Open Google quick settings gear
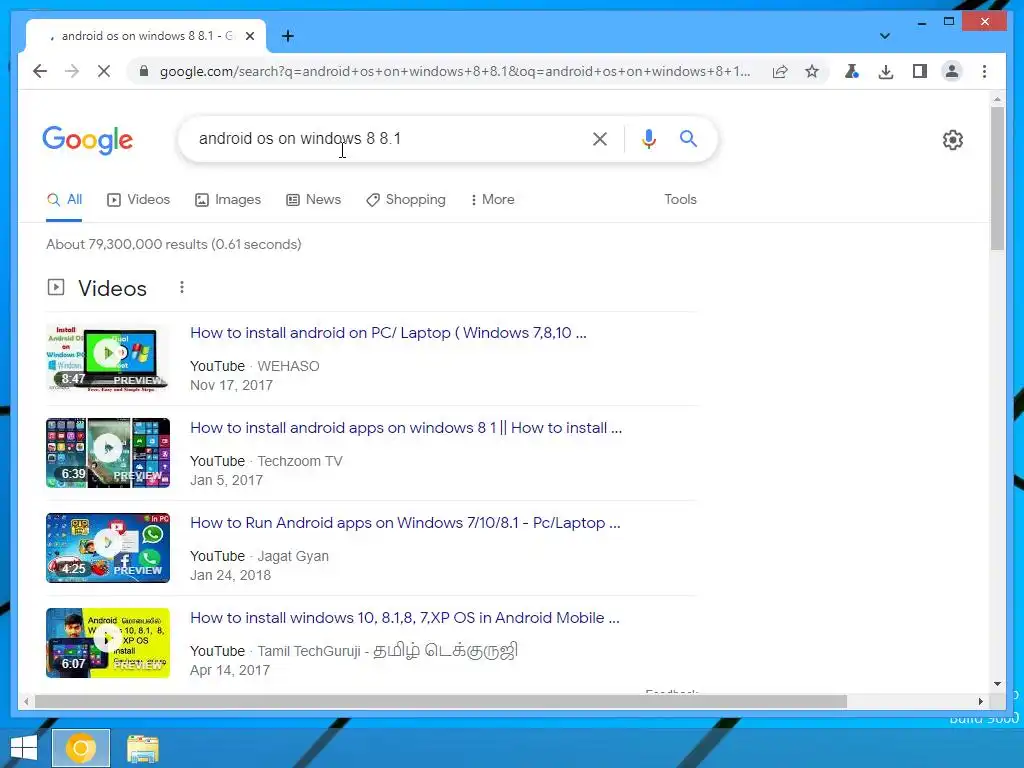 click(x=953, y=140)
